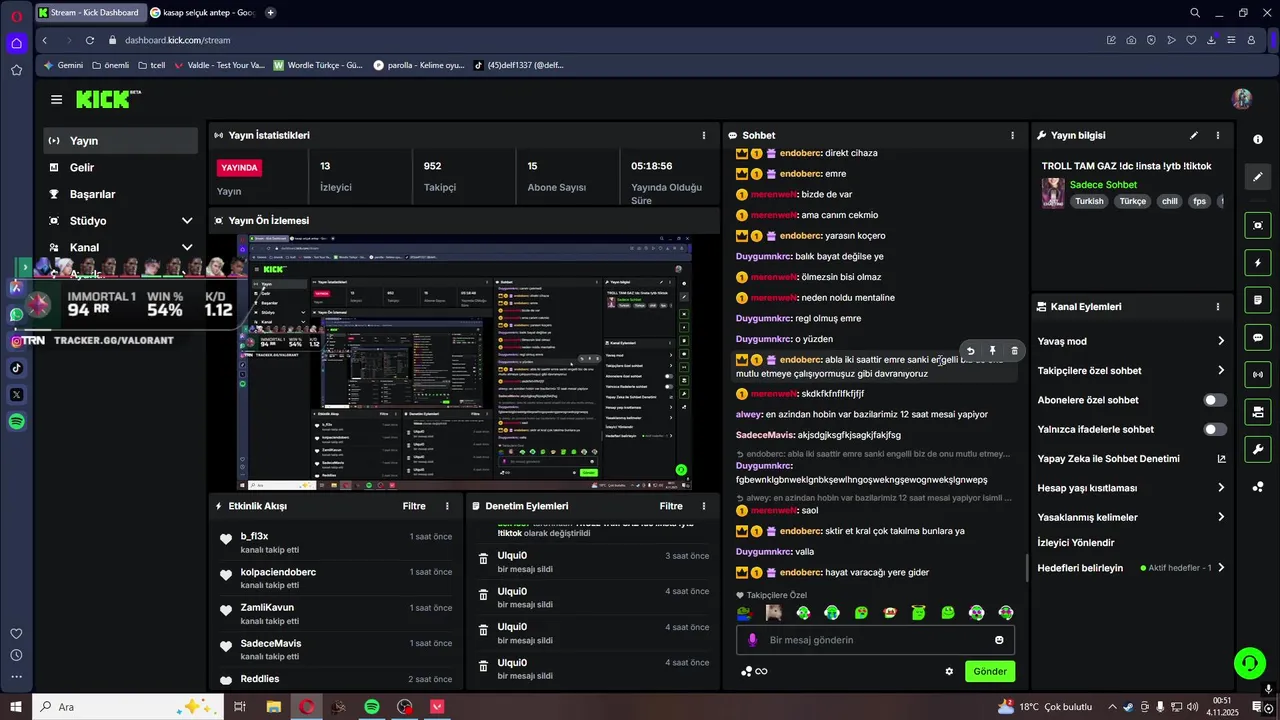Viewport: 1280px width, 720px height.
Task: Click Filtre in Etkinlik Akışı panel
Action: (414, 506)
